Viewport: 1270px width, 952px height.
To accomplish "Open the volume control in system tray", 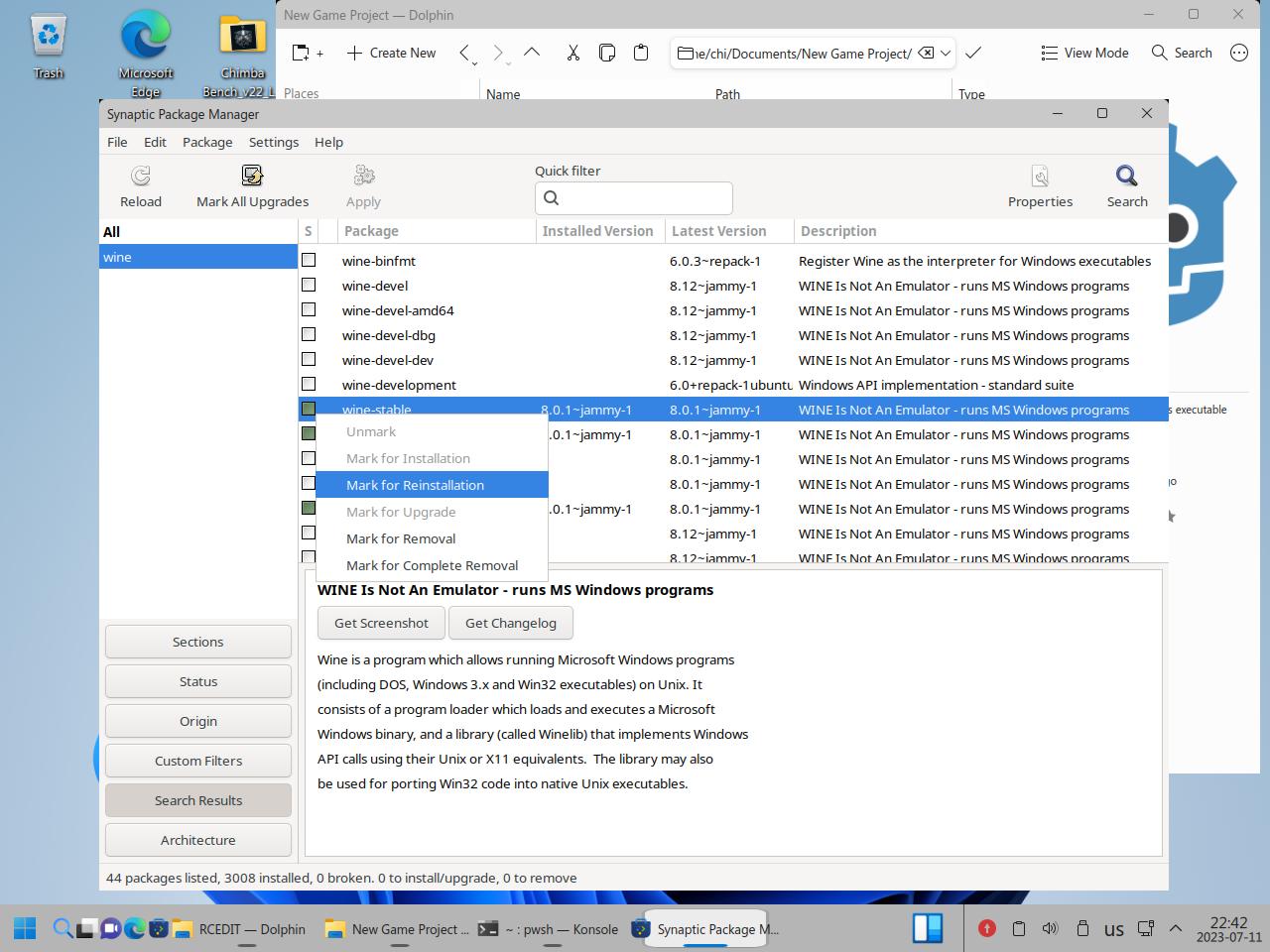I will [1050, 929].
